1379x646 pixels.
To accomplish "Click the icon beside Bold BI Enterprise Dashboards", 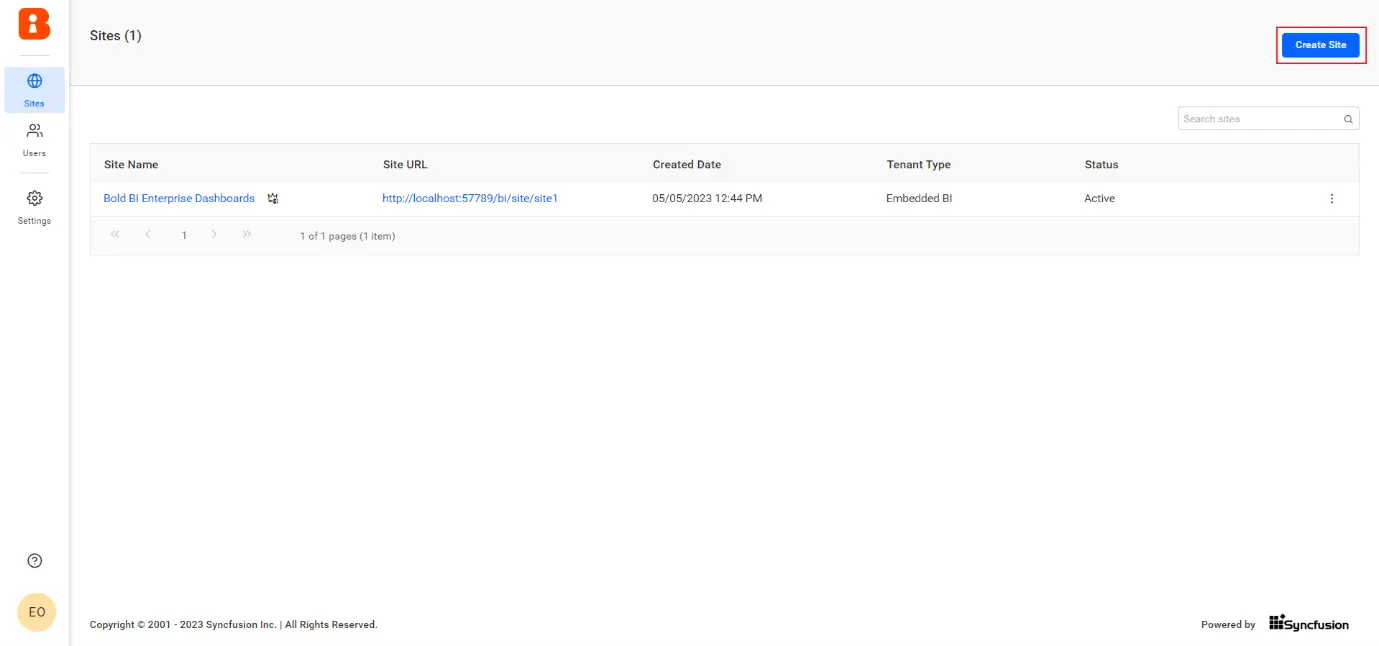I will pos(273,199).
